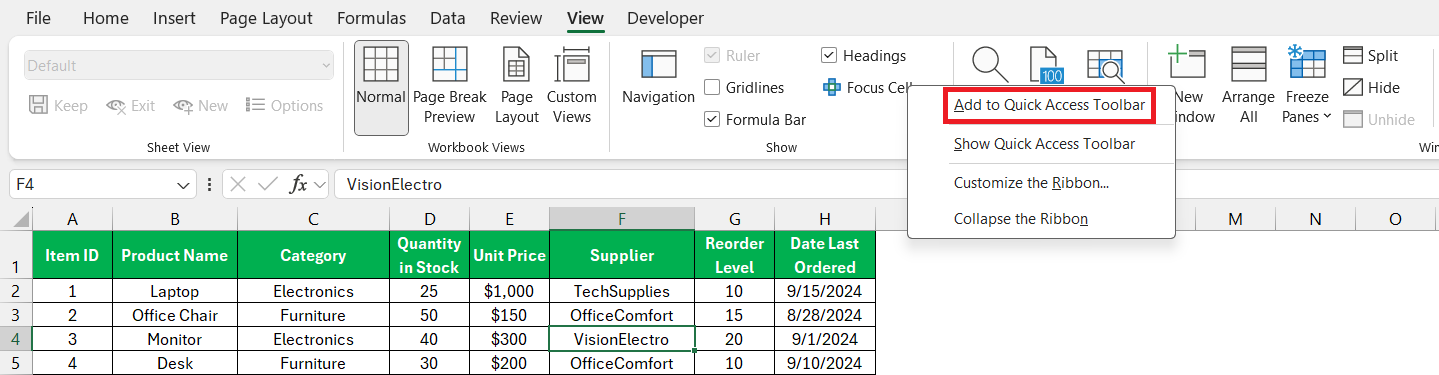Viewport: 1439px width, 375px height.
Task: Select the 8/28/2024 date cell
Action: tap(824, 315)
